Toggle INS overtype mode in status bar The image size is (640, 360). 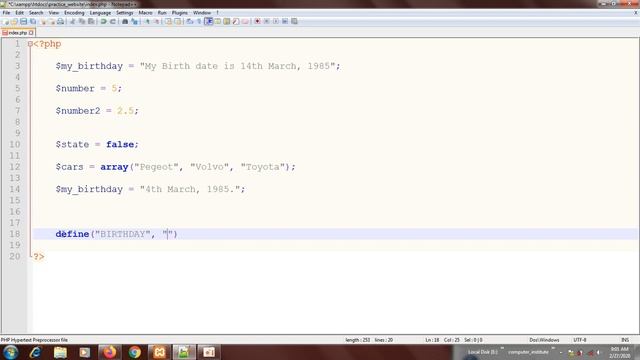tap(625, 340)
